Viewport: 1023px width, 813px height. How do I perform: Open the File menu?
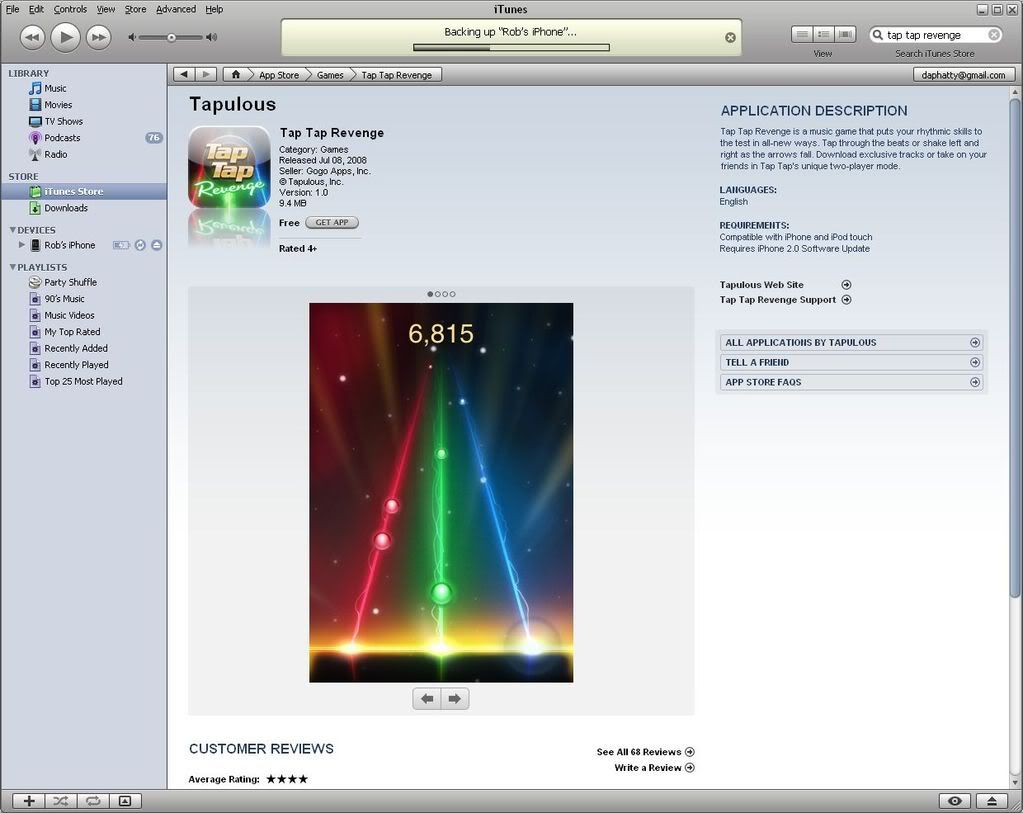pyautogui.click(x=12, y=9)
